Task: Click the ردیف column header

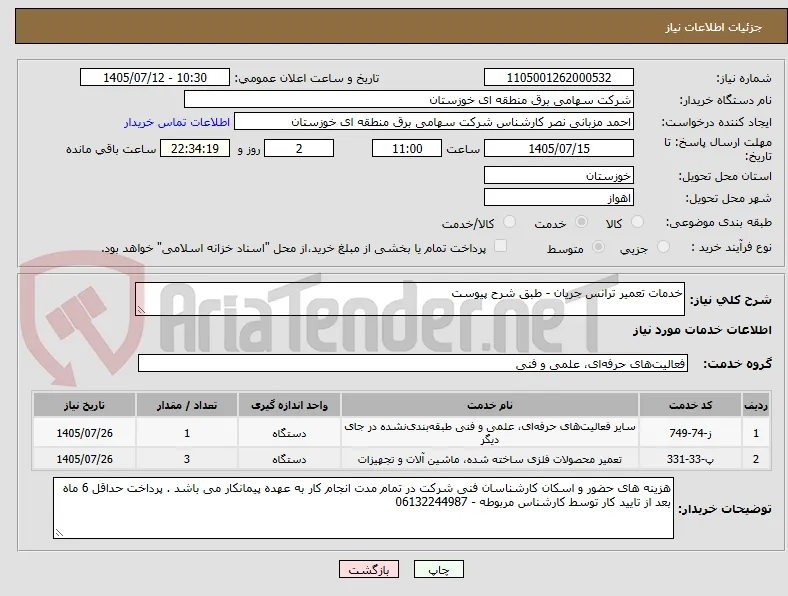Action: point(756,405)
